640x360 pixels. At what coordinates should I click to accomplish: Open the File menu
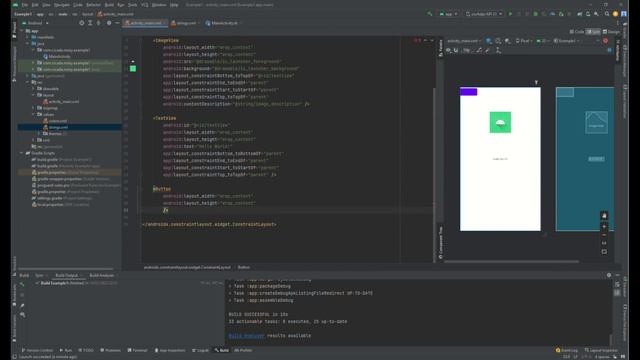tap(25, 5)
